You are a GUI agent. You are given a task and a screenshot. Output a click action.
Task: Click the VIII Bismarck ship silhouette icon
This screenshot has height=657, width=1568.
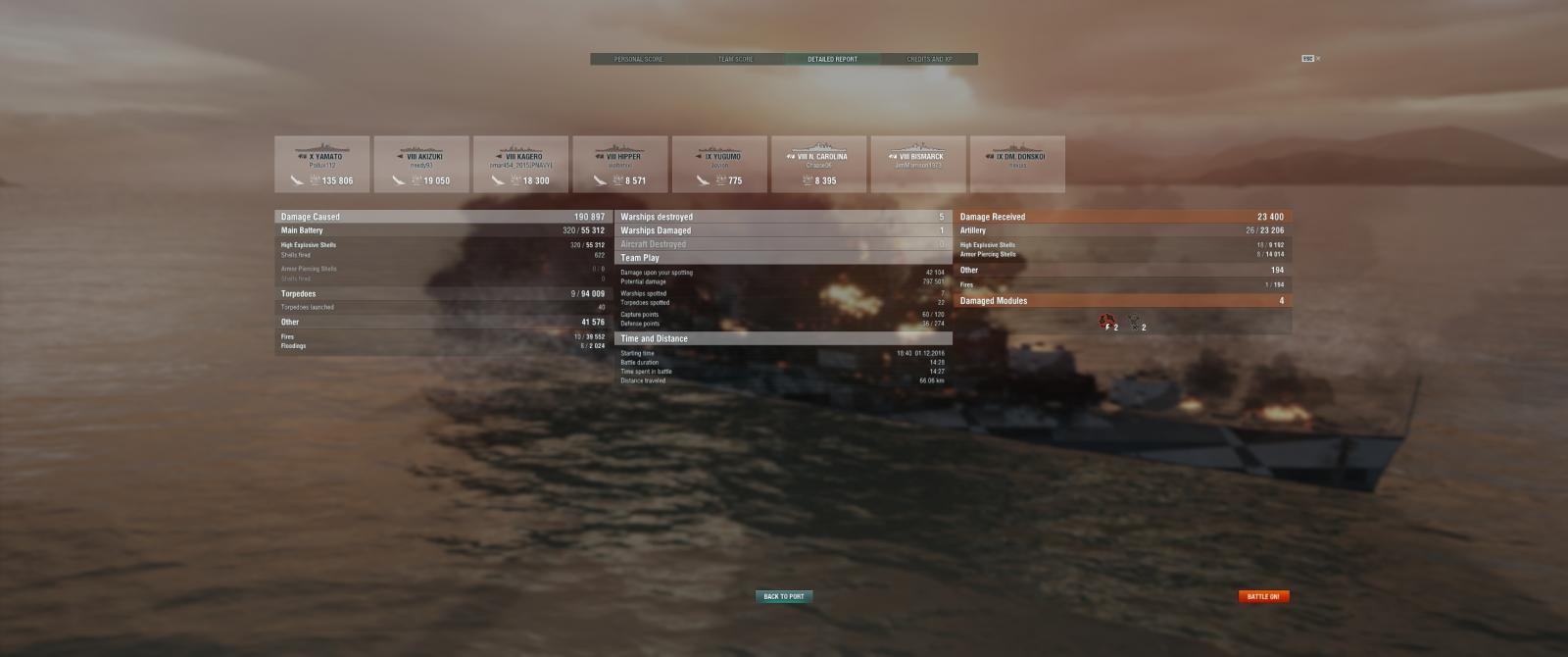coord(918,148)
